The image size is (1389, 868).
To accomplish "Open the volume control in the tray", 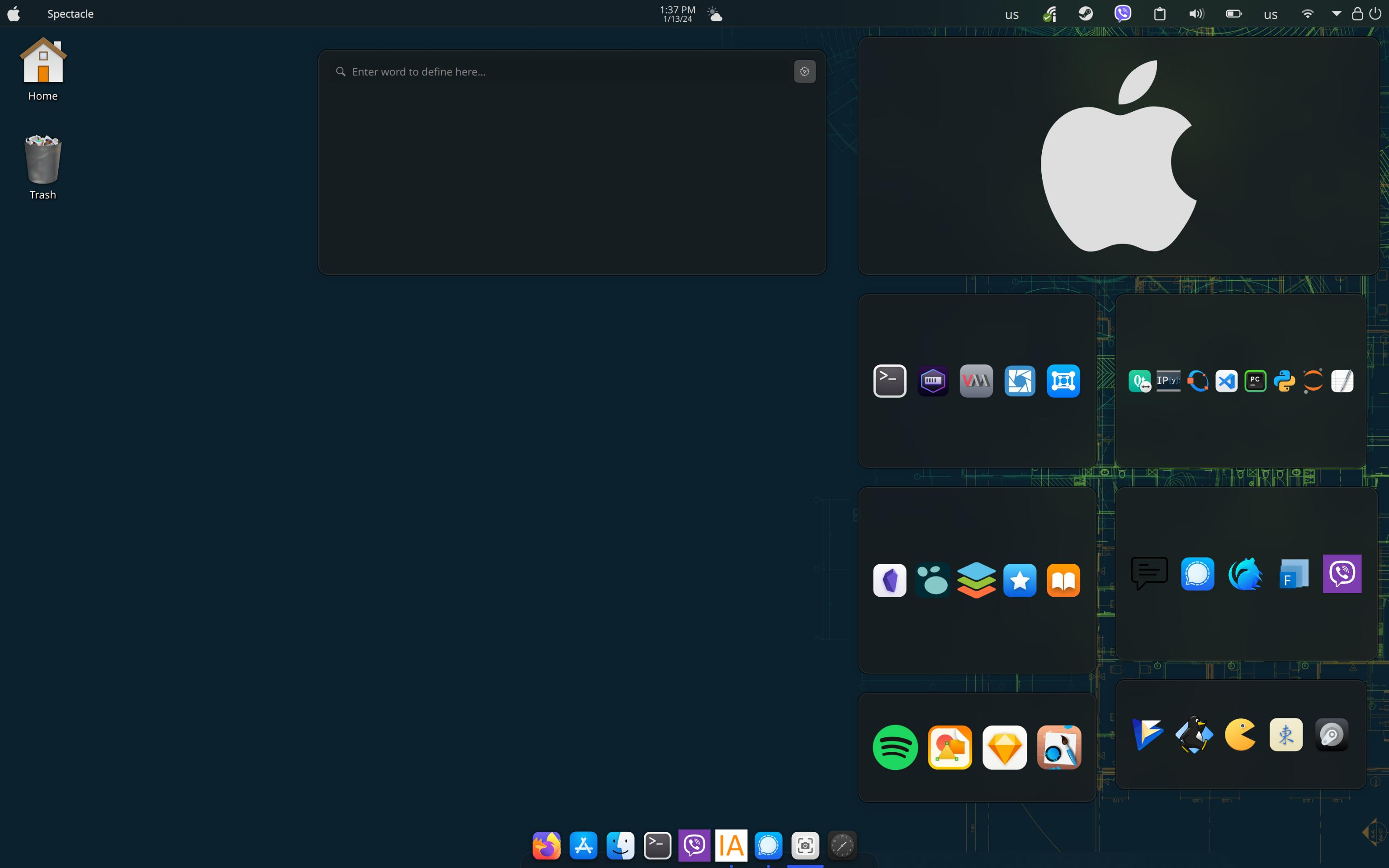I will coord(1196,14).
